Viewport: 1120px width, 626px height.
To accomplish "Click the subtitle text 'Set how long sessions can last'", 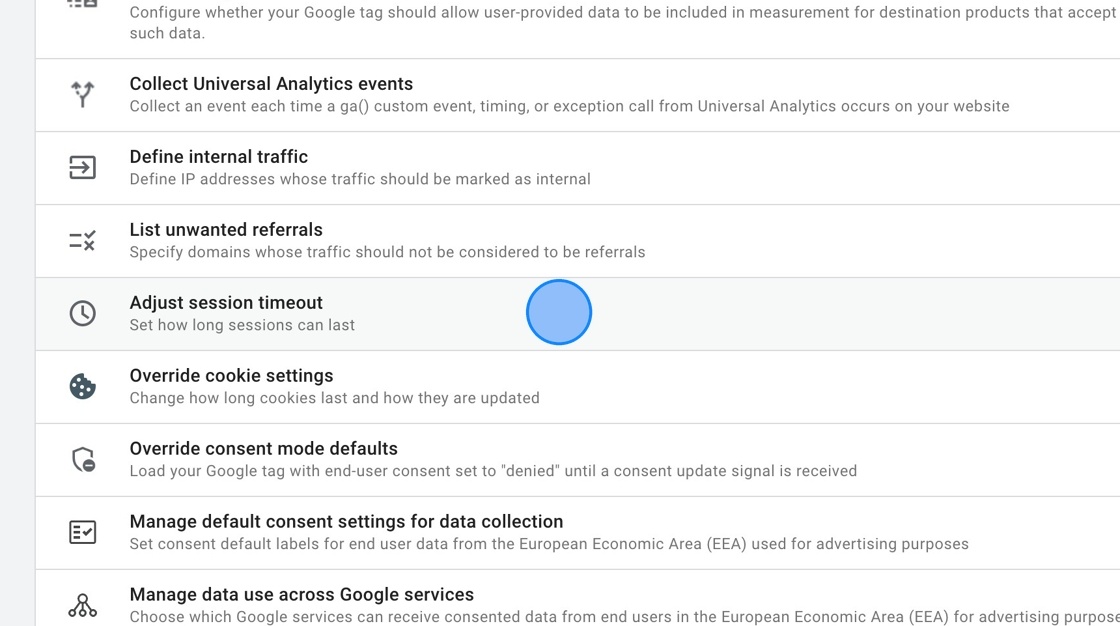I will point(241,324).
